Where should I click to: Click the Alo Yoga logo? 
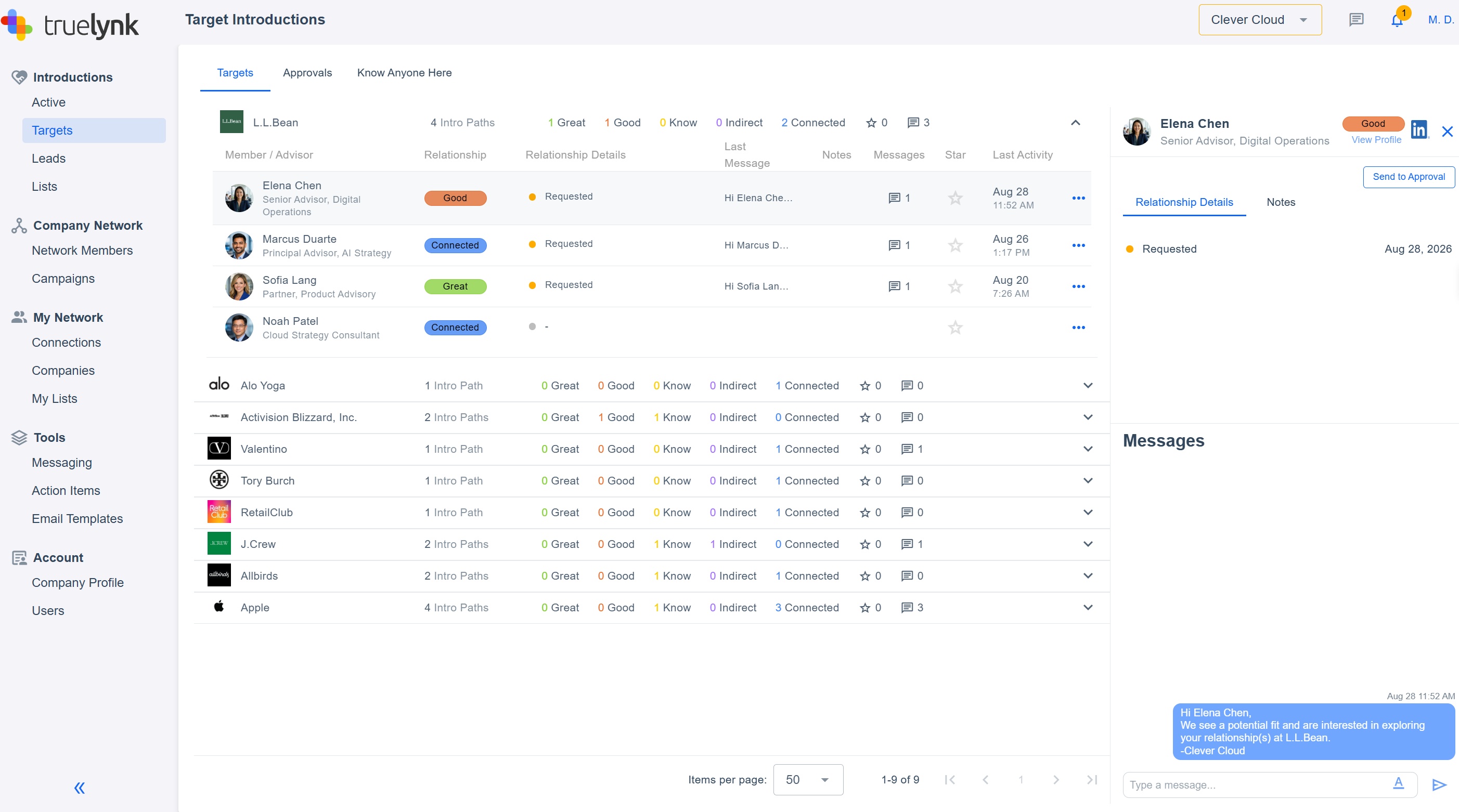(x=219, y=385)
